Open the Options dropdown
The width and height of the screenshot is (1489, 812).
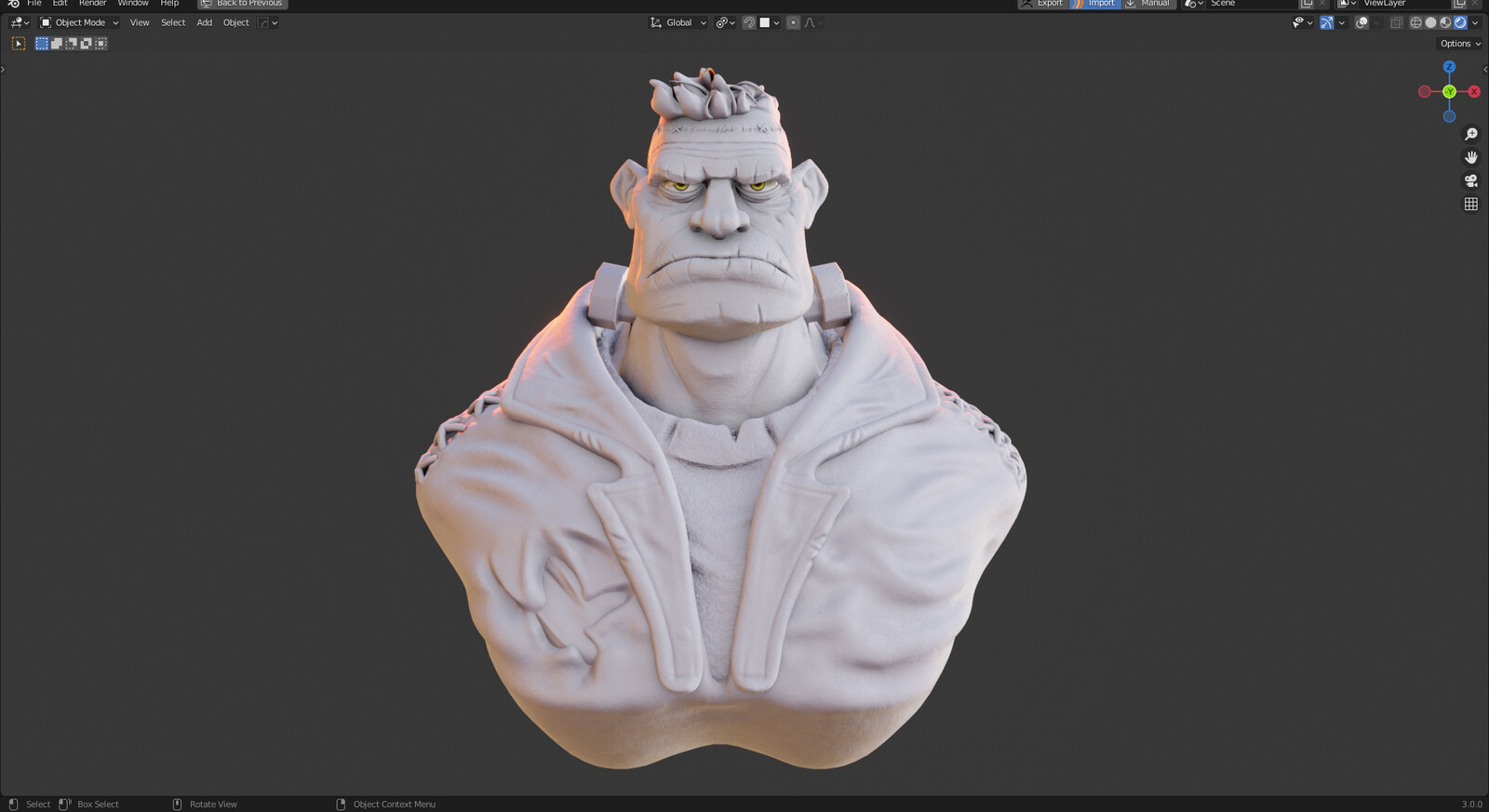point(1460,44)
